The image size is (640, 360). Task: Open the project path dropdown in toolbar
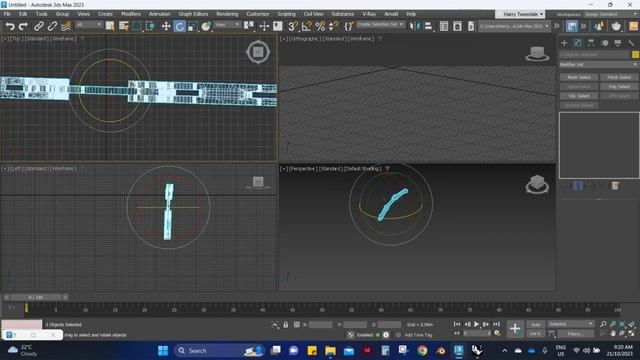click(x=514, y=26)
